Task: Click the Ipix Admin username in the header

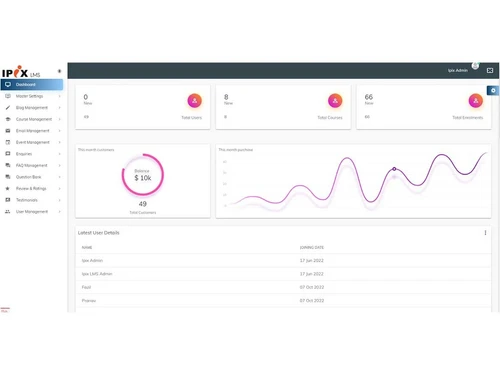Action: 458,70
